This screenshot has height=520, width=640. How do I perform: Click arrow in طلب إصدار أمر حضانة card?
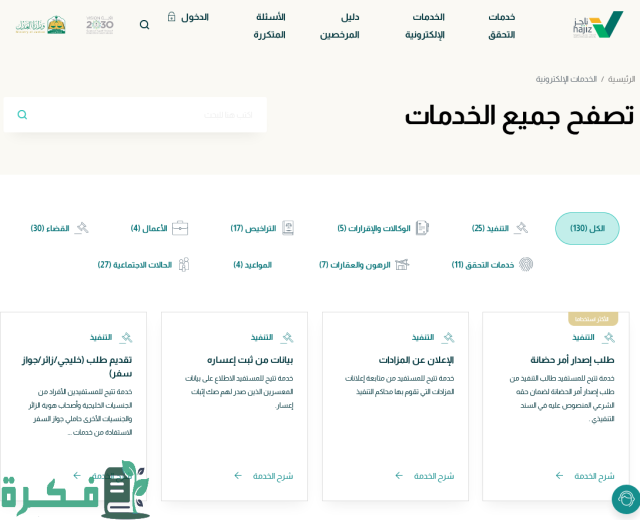click(x=560, y=476)
